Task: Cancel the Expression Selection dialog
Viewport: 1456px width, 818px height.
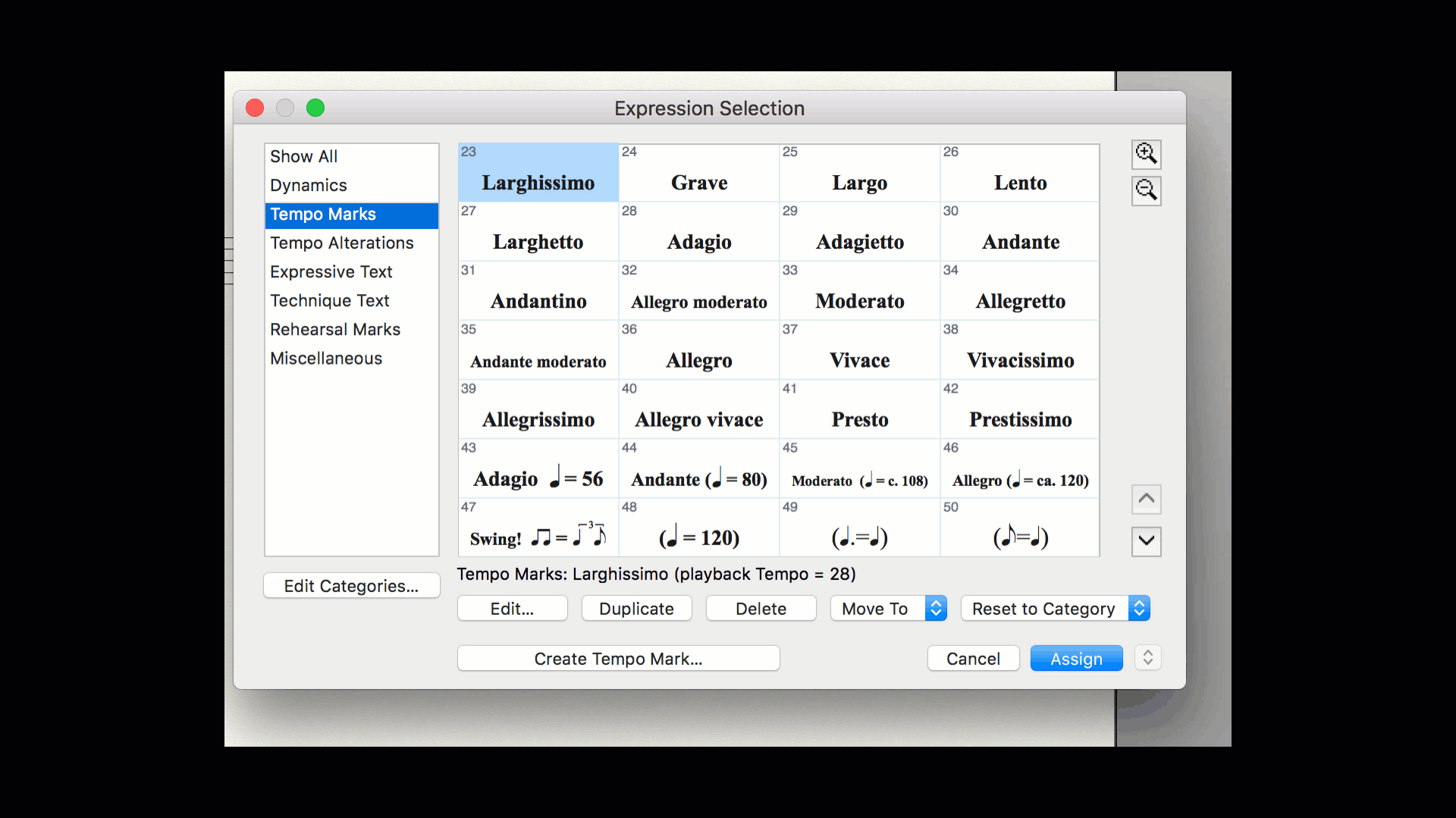Action: (x=973, y=659)
